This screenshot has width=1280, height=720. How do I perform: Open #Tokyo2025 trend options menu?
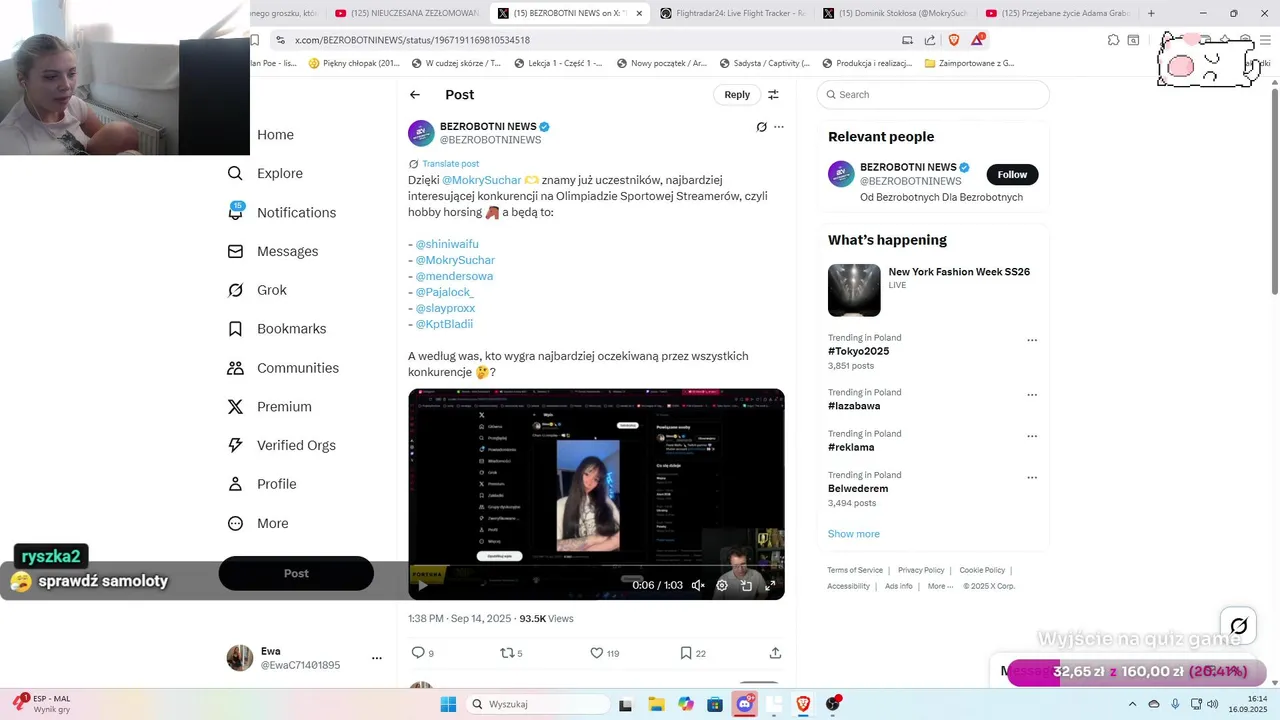pos(1032,340)
